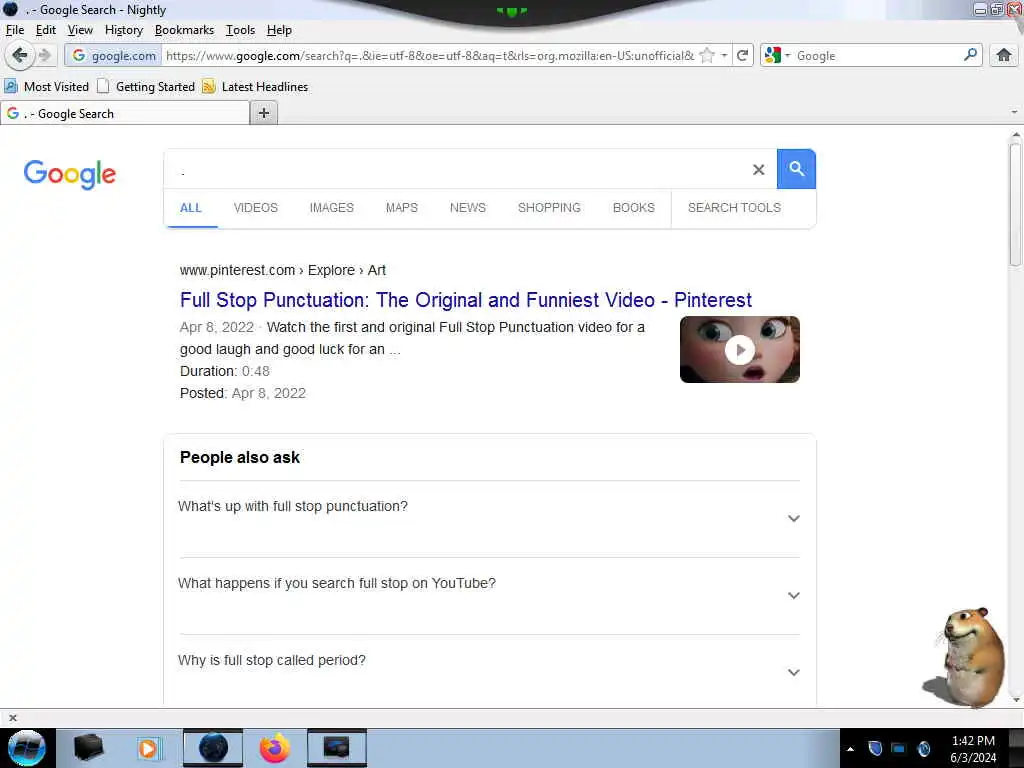Click the dark monitor app taskbar icon
1024x768 pixels.
click(x=336, y=748)
